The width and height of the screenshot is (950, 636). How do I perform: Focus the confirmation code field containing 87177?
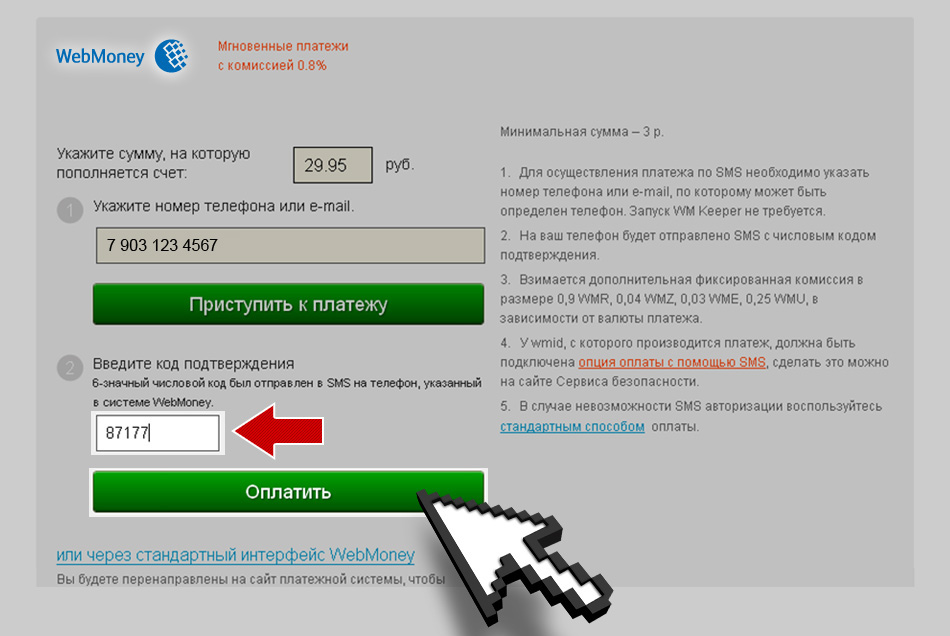(158, 432)
